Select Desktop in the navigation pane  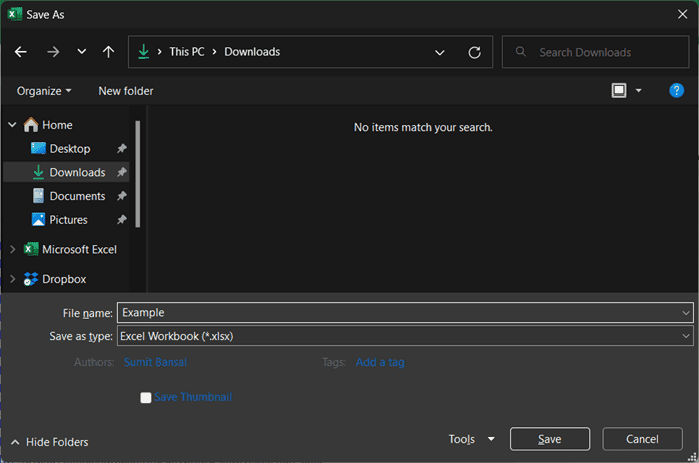click(69, 149)
